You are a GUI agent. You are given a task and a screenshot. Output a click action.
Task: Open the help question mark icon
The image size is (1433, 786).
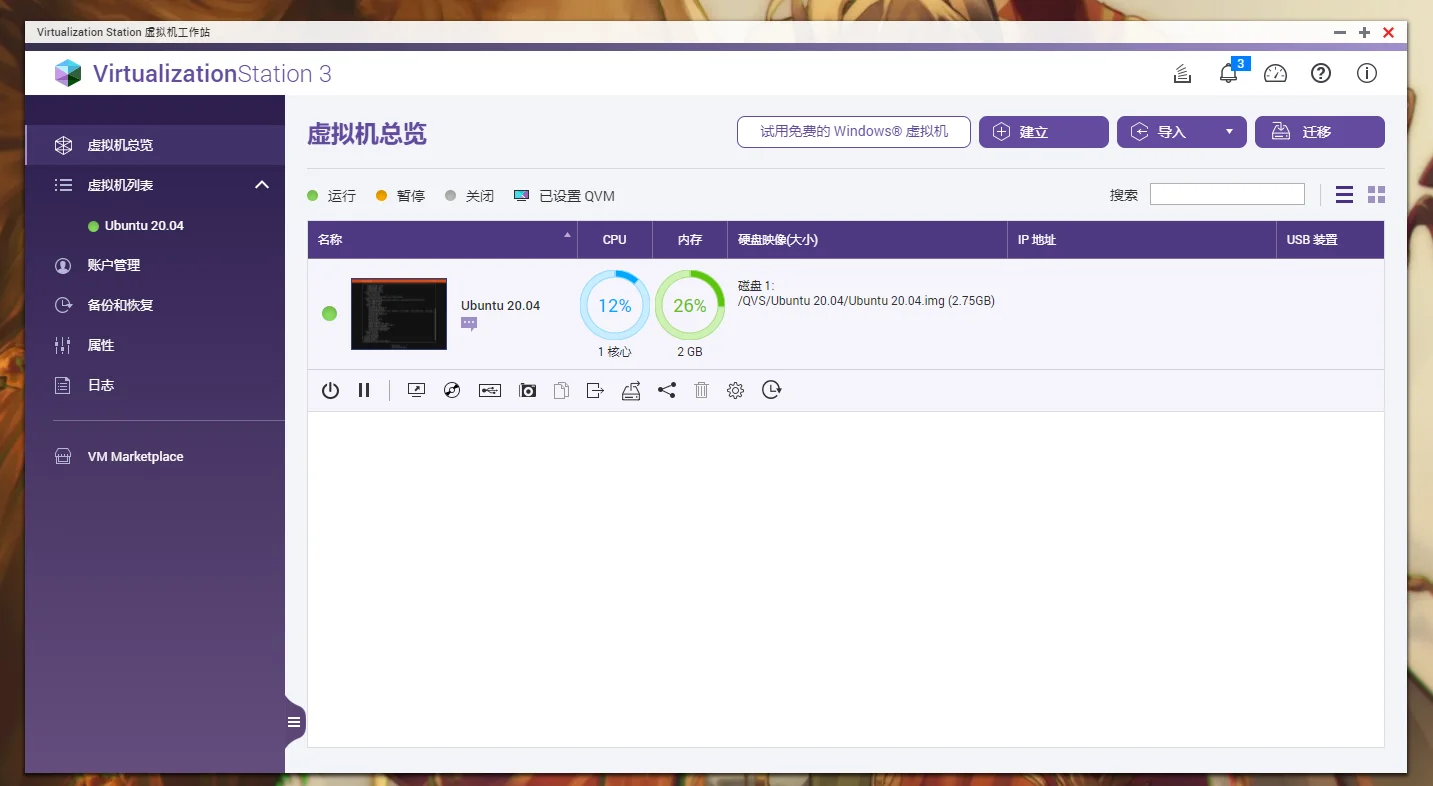[x=1321, y=73]
